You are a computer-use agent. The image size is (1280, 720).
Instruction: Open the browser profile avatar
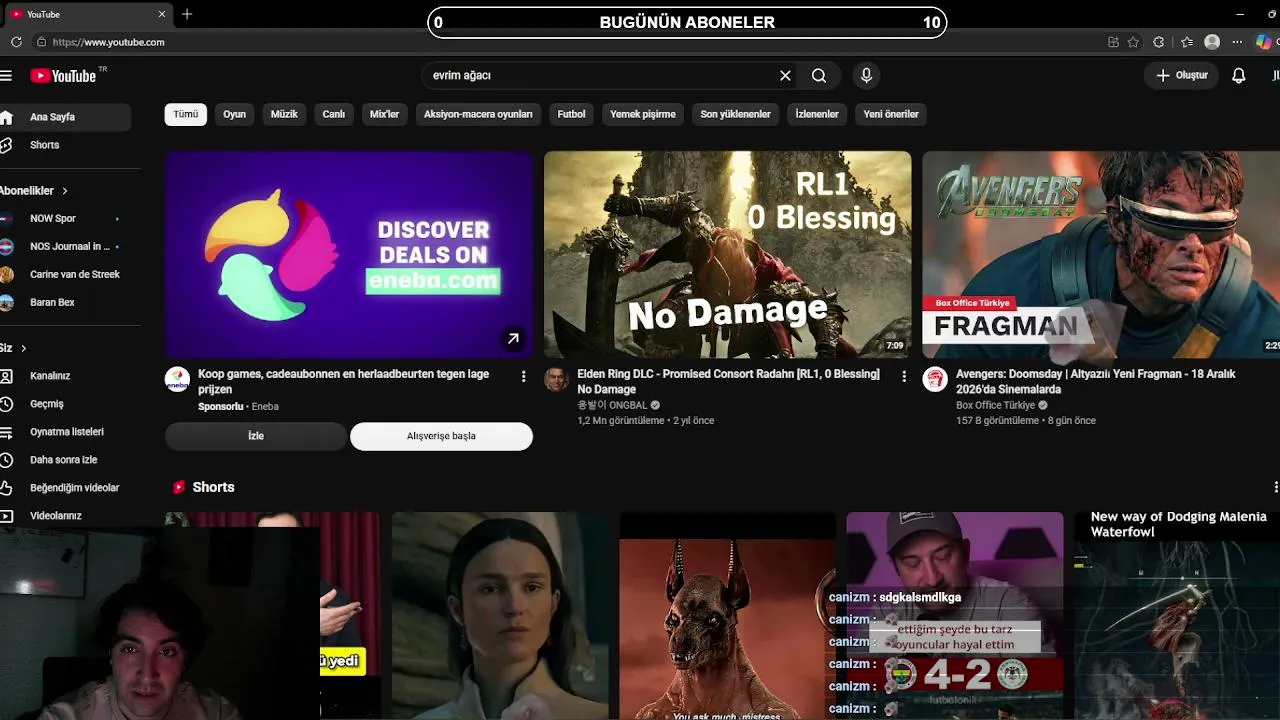[x=1212, y=42]
